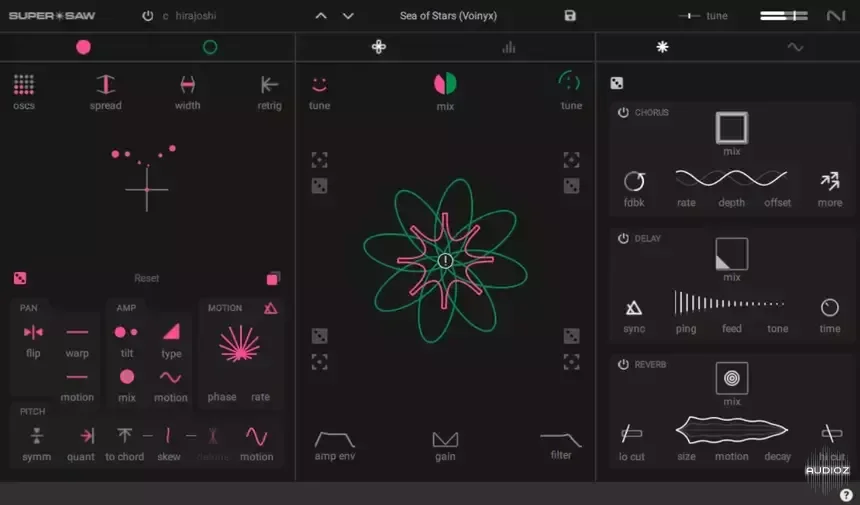Click the Native Instruments logo
The width and height of the screenshot is (860, 505).
coord(836,16)
